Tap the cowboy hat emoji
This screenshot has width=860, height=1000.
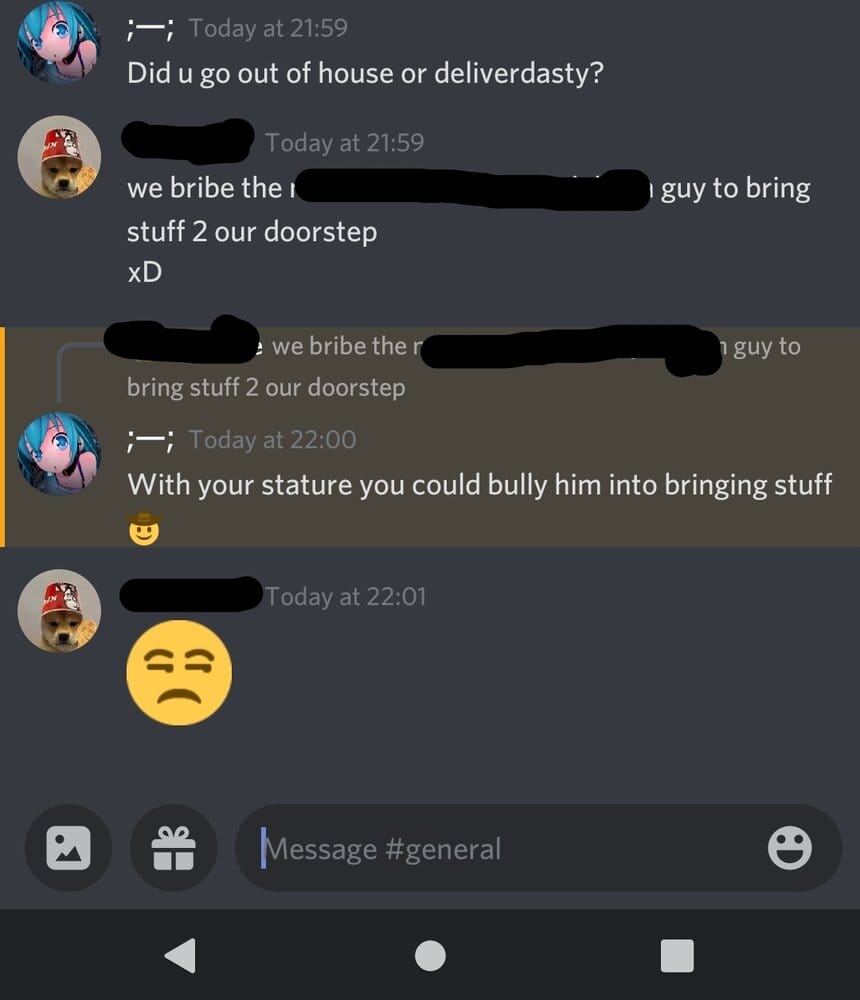pyautogui.click(x=144, y=529)
